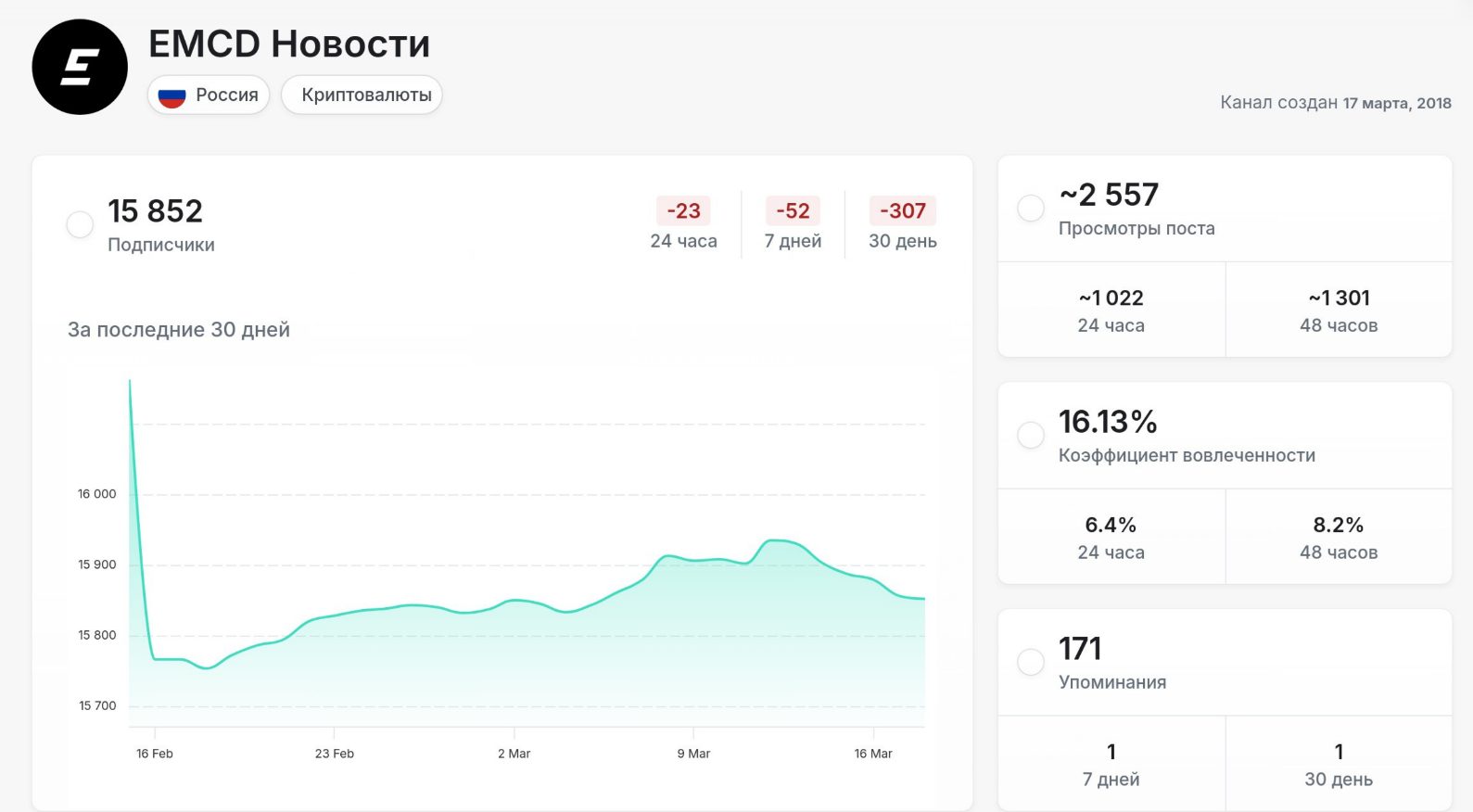Click the ~1 022 views value
The width and height of the screenshot is (1473, 812).
pos(1111,298)
